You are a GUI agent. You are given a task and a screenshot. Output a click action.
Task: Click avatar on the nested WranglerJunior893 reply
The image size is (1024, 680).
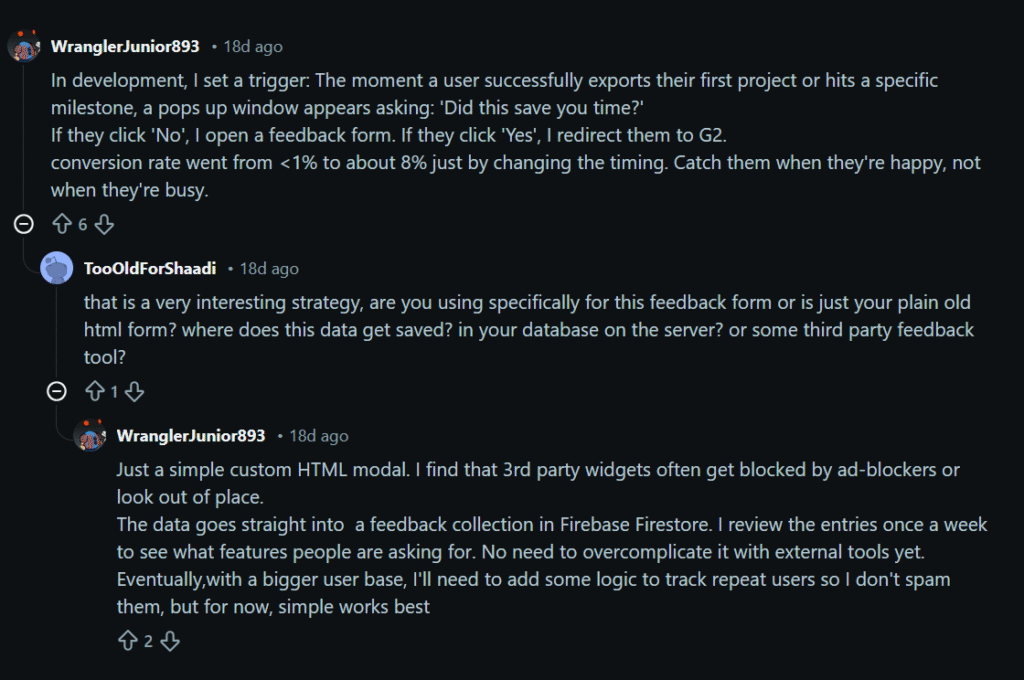(x=90, y=435)
